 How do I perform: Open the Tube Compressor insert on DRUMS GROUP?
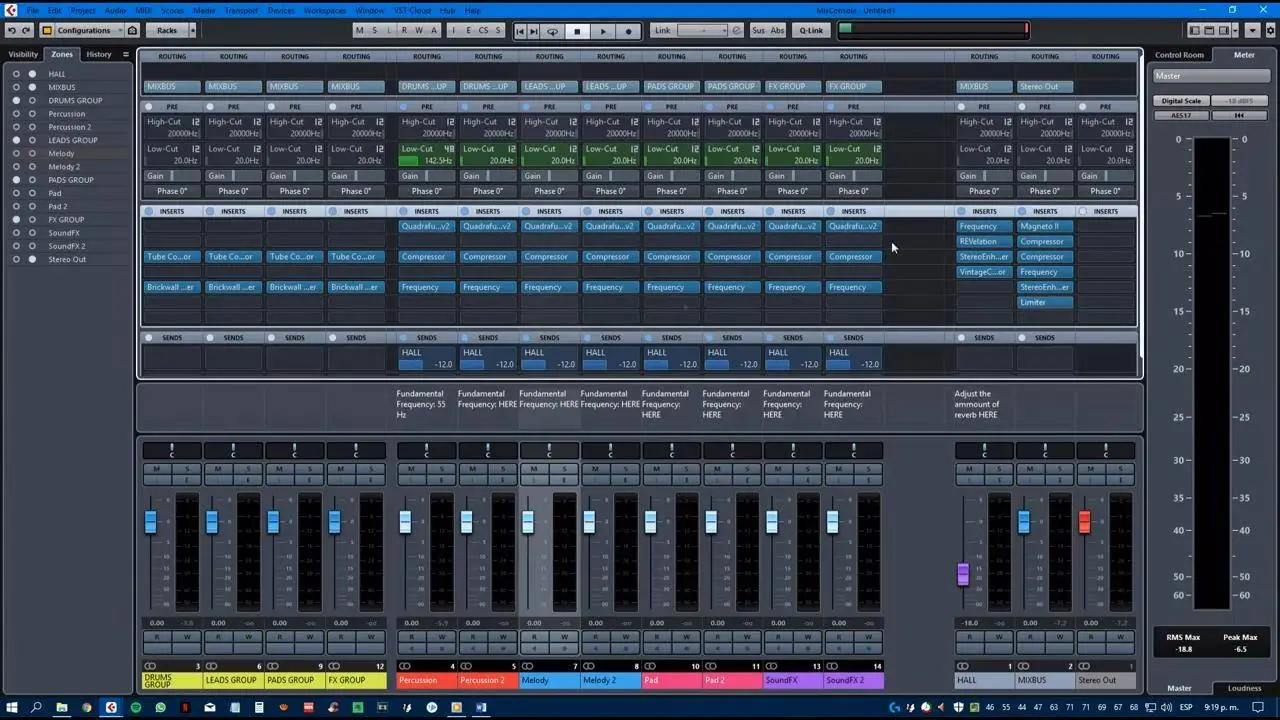tap(172, 257)
